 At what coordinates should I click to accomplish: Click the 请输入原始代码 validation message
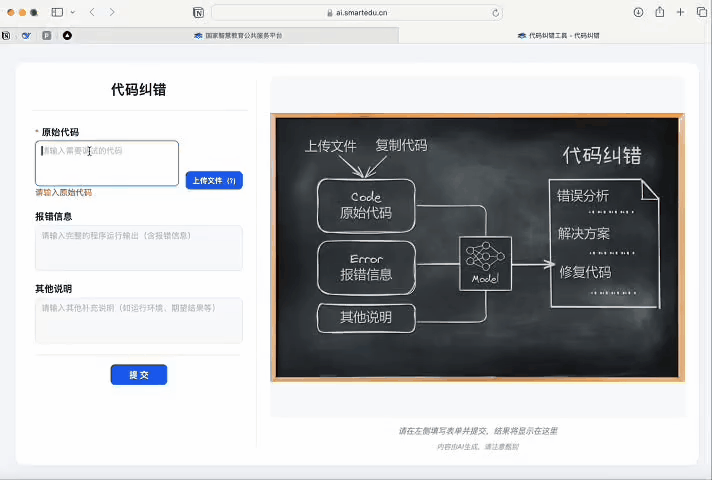click(64, 193)
